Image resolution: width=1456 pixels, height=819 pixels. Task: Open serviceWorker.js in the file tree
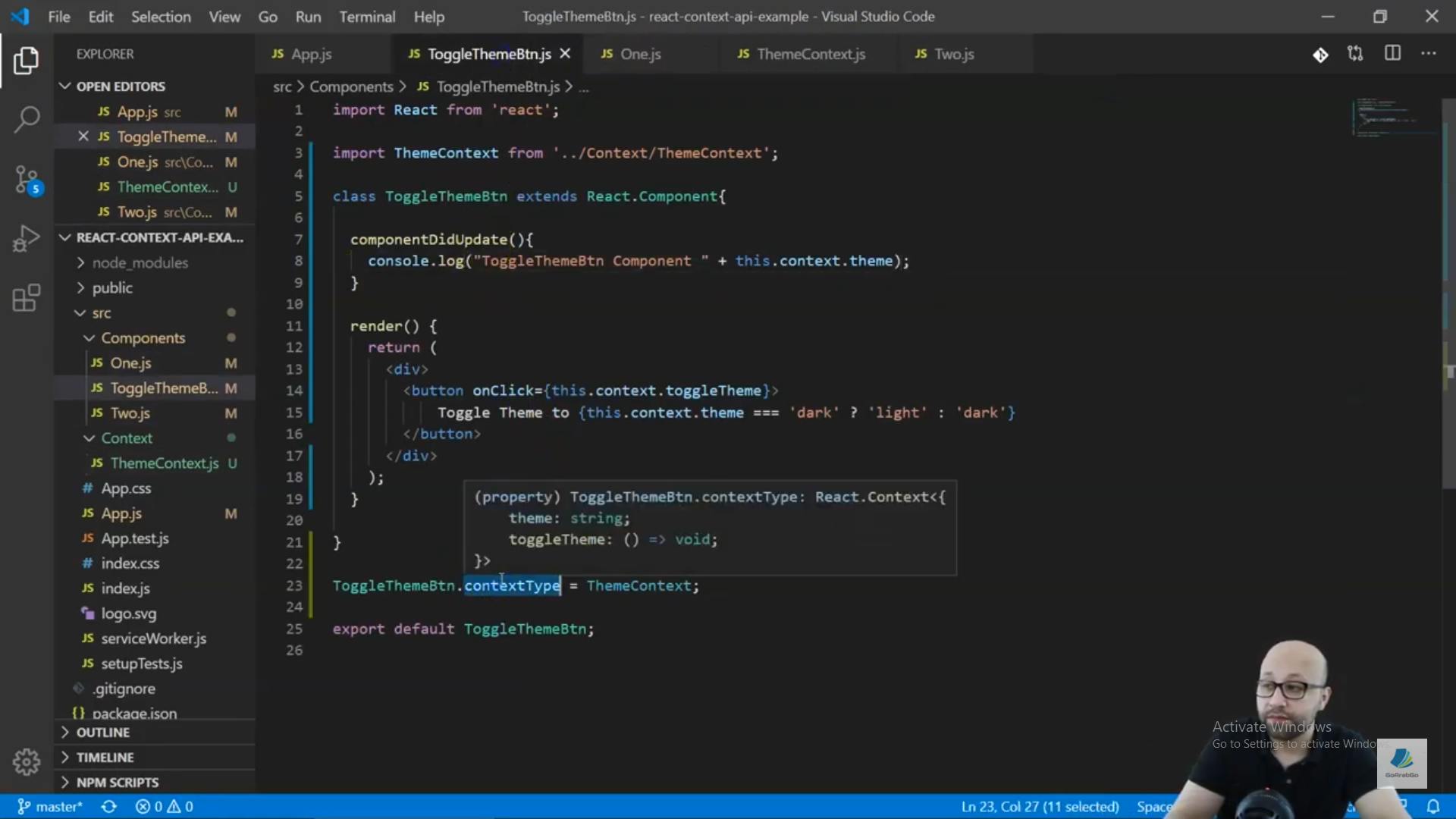point(153,639)
